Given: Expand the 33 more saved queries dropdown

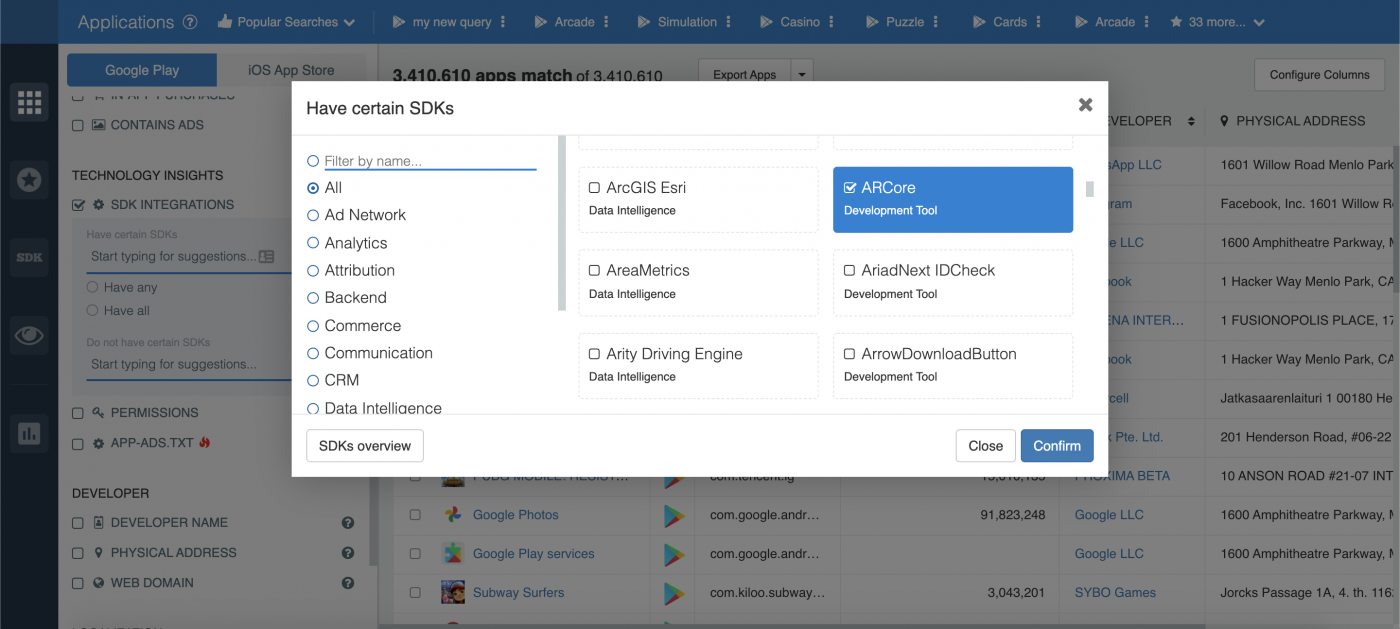Looking at the screenshot, I should tap(1217, 20).
